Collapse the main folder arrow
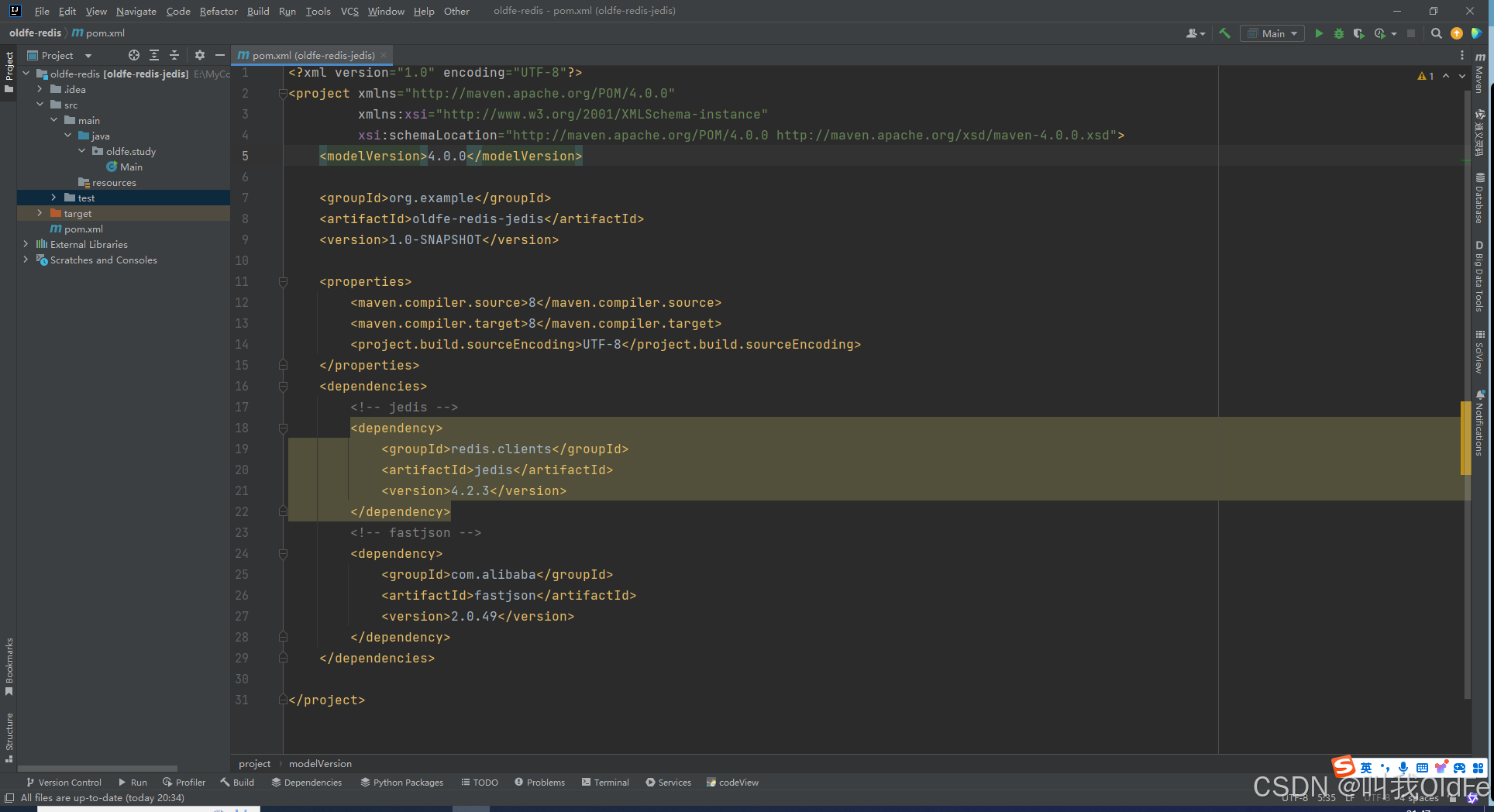1494x812 pixels. 54,120
